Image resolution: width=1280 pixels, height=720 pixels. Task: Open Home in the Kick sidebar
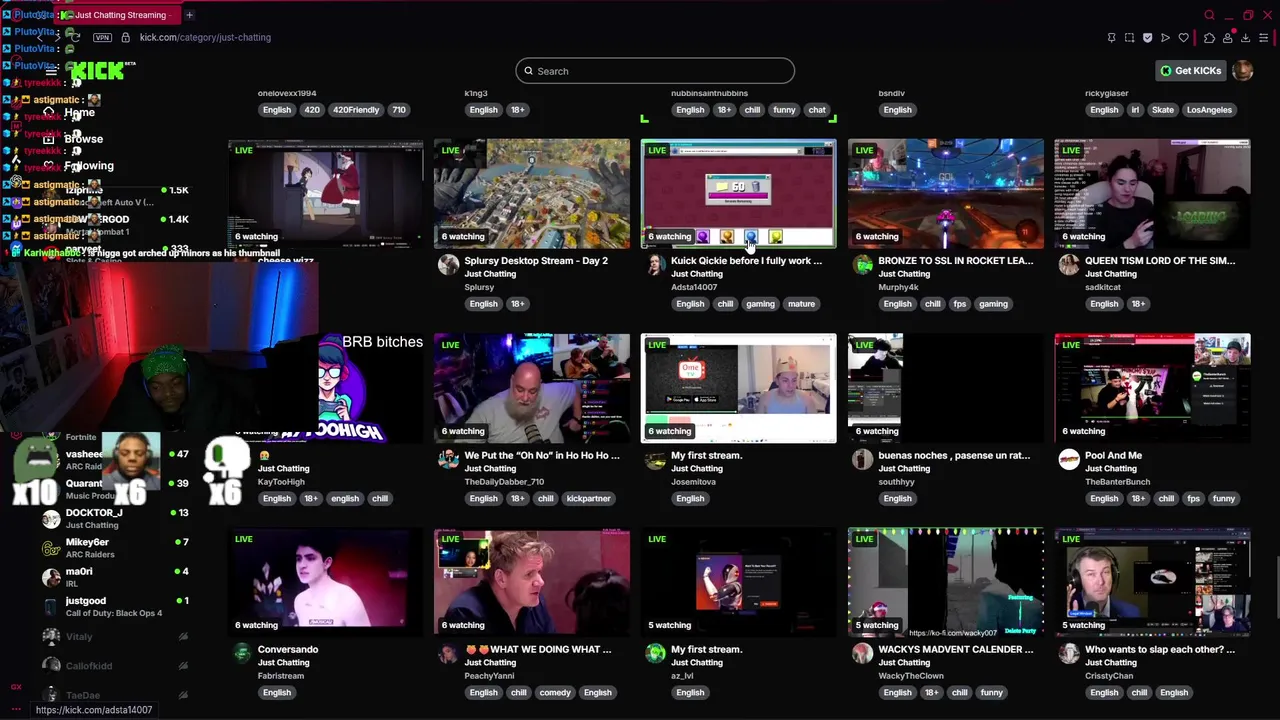[x=79, y=113]
